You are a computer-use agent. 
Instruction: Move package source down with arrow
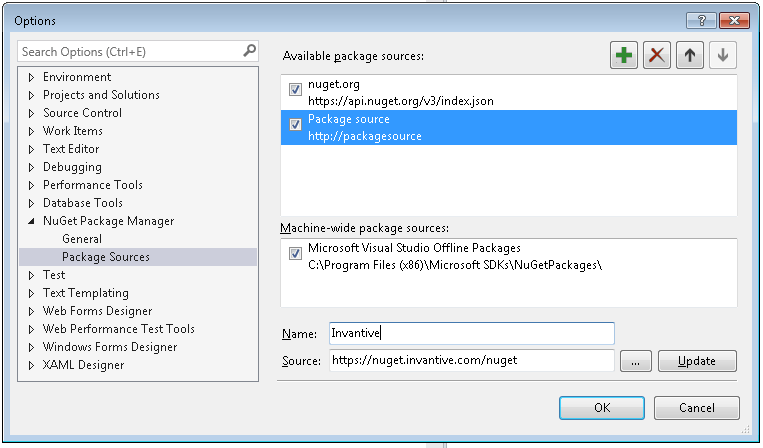tap(723, 55)
